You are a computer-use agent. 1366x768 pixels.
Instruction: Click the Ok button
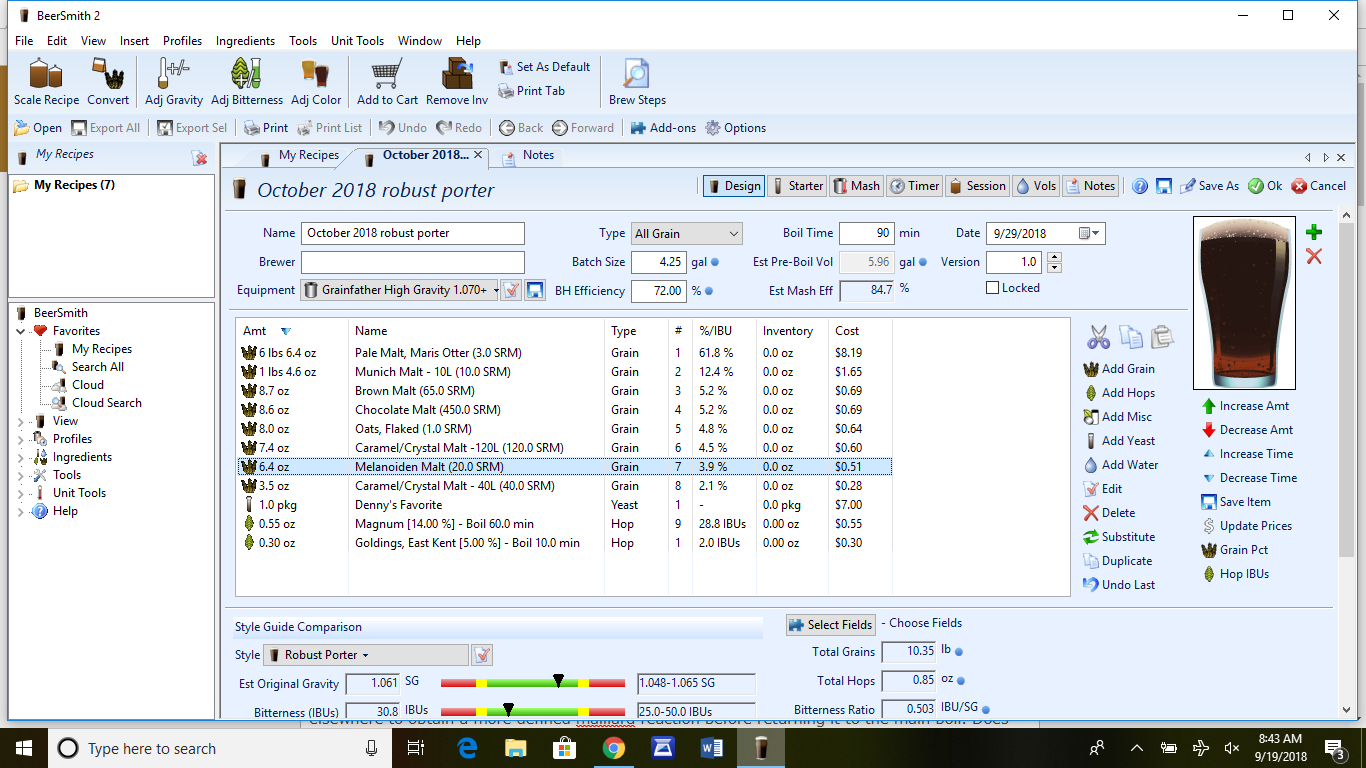point(1265,186)
